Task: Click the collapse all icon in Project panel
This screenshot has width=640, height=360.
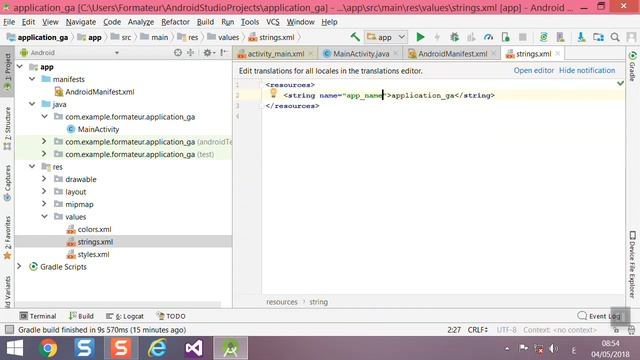Action: point(191,53)
